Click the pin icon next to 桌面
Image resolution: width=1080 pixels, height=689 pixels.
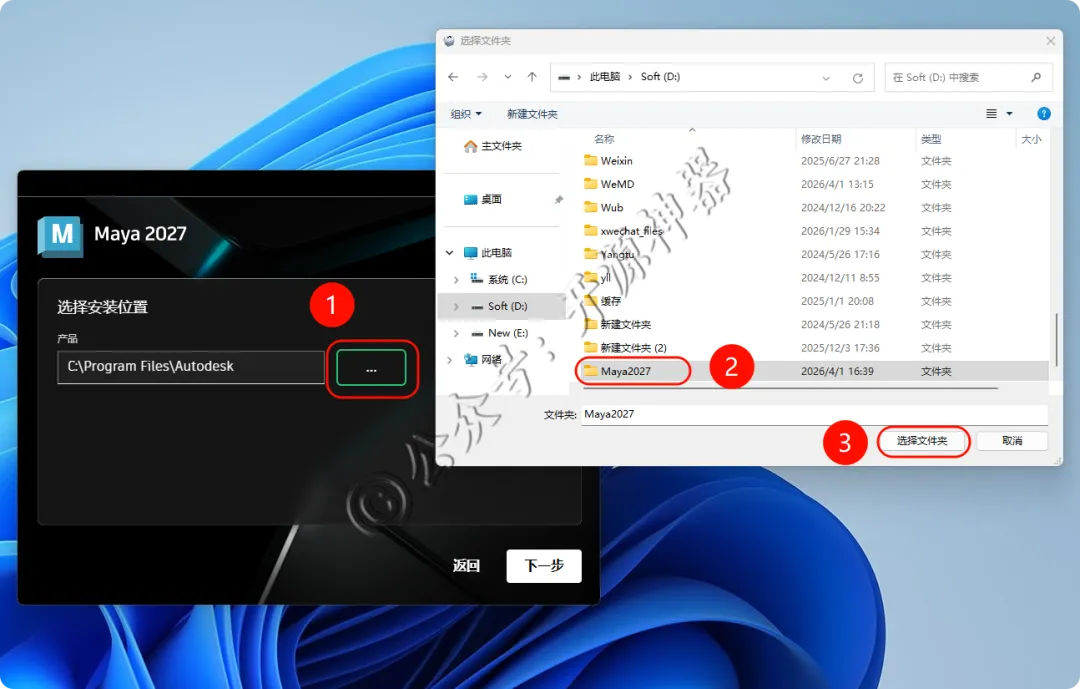pos(559,200)
